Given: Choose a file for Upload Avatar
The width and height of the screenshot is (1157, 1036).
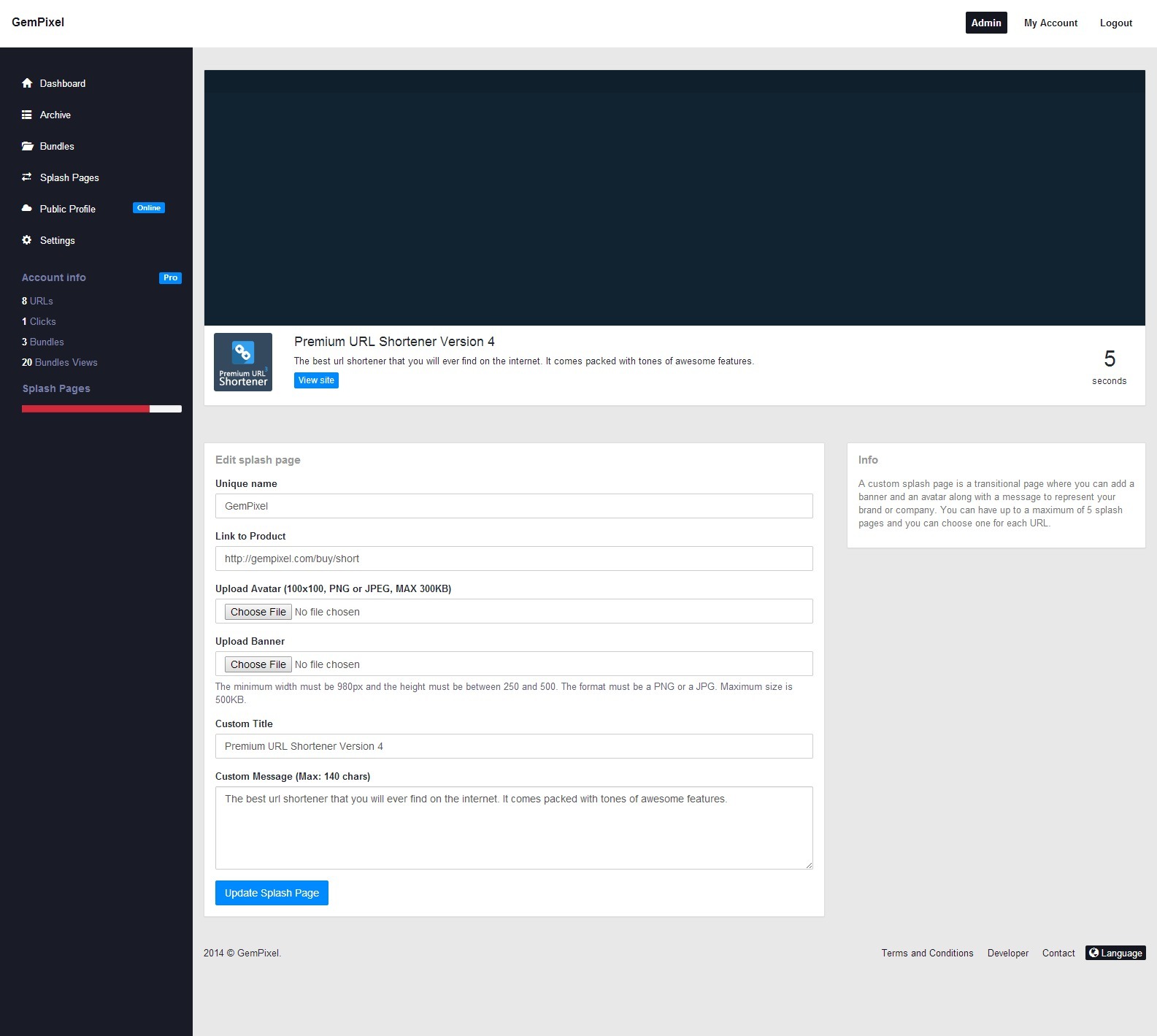Looking at the screenshot, I should click(x=258, y=612).
